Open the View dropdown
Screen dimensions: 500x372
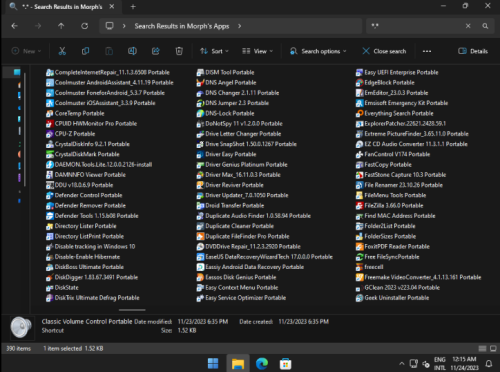[257, 51]
